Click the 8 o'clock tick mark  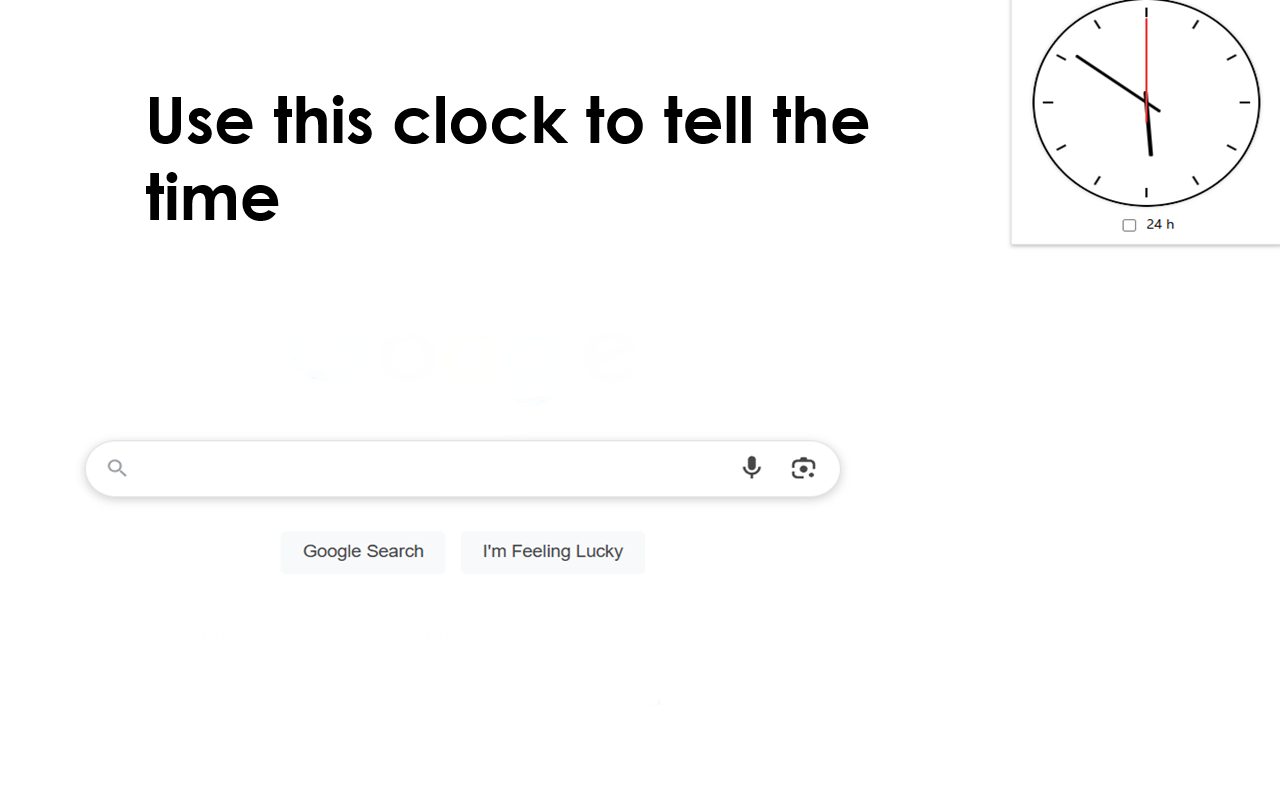1061,148
